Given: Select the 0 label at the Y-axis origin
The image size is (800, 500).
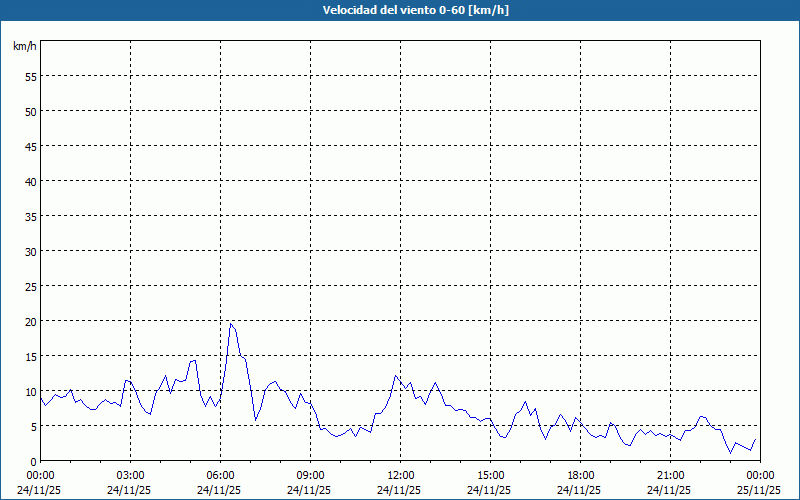Looking at the screenshot, I should point(33,461).
